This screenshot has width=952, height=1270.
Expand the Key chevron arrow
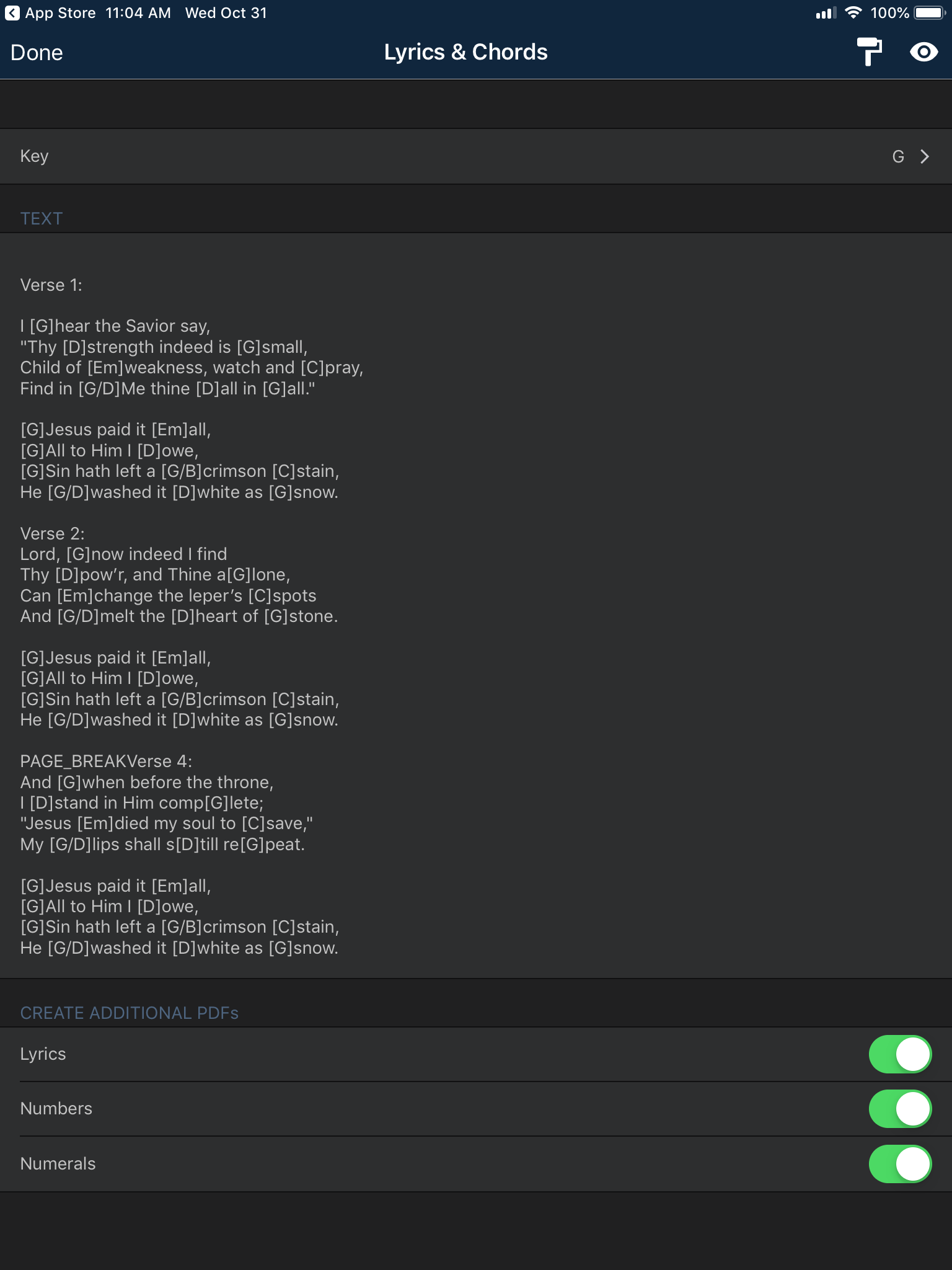[x=925, y=156]
